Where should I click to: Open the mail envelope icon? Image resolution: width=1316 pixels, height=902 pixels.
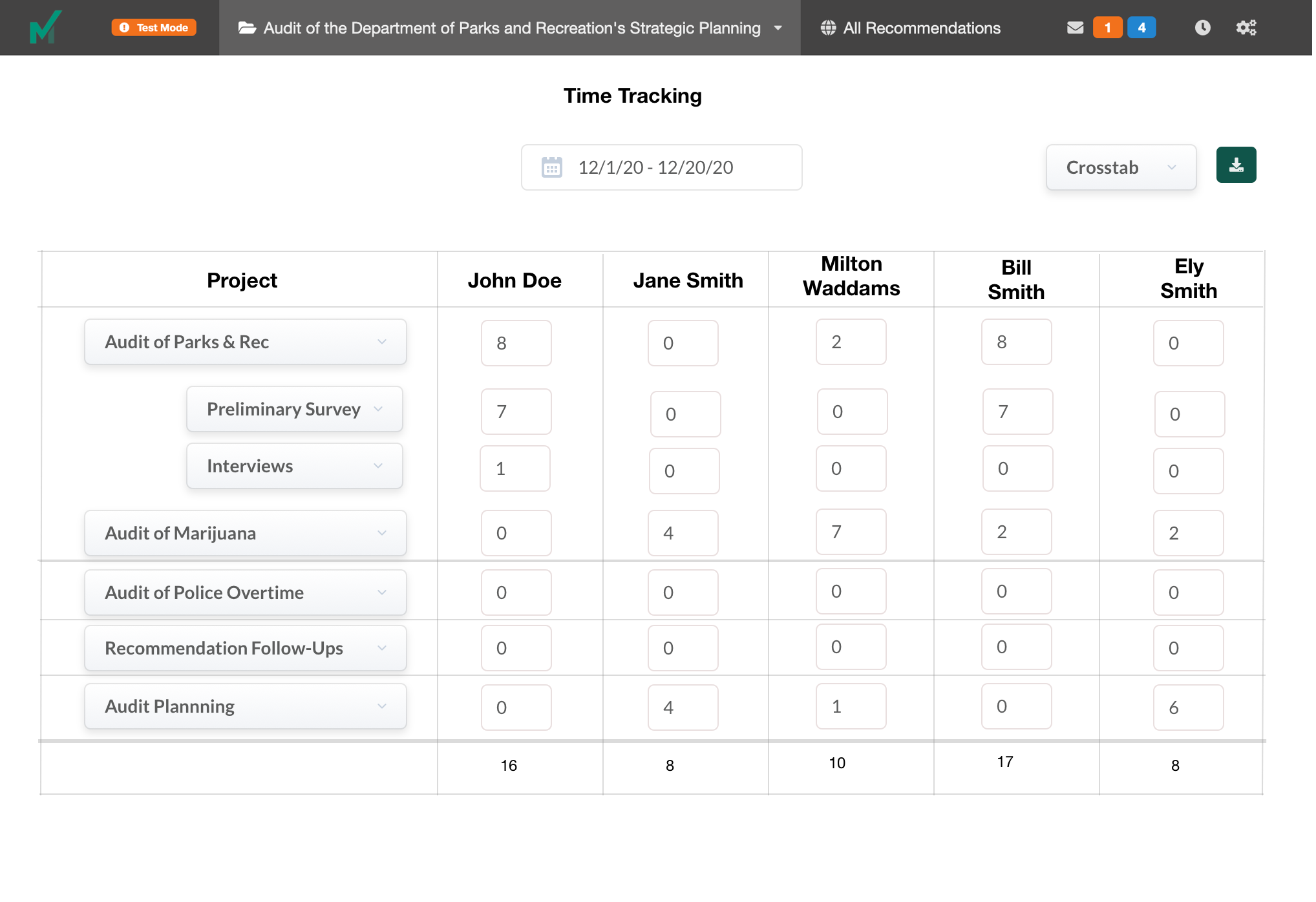tap(1075, 28)
